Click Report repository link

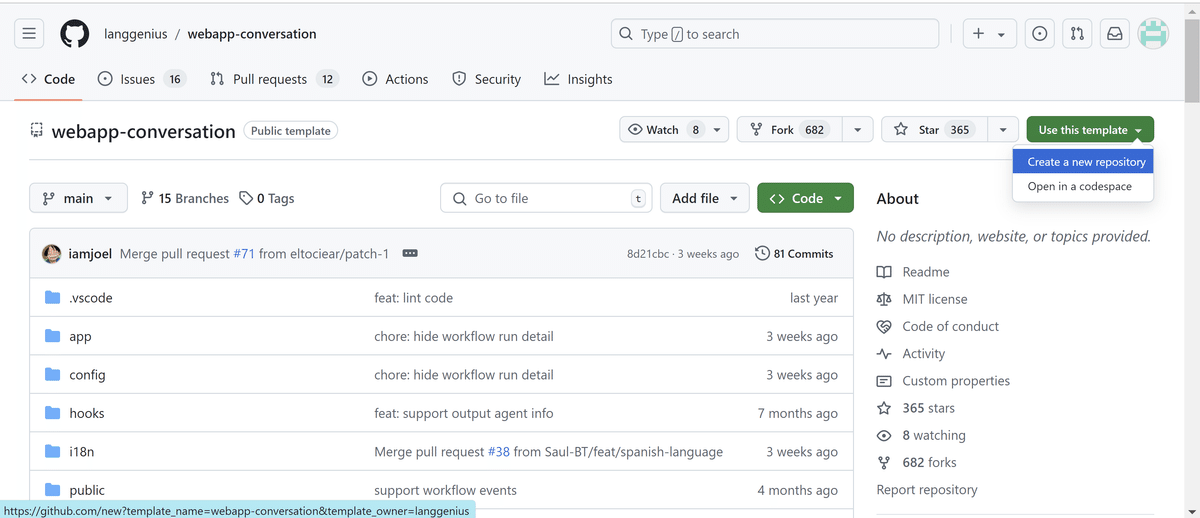point(927,490)
